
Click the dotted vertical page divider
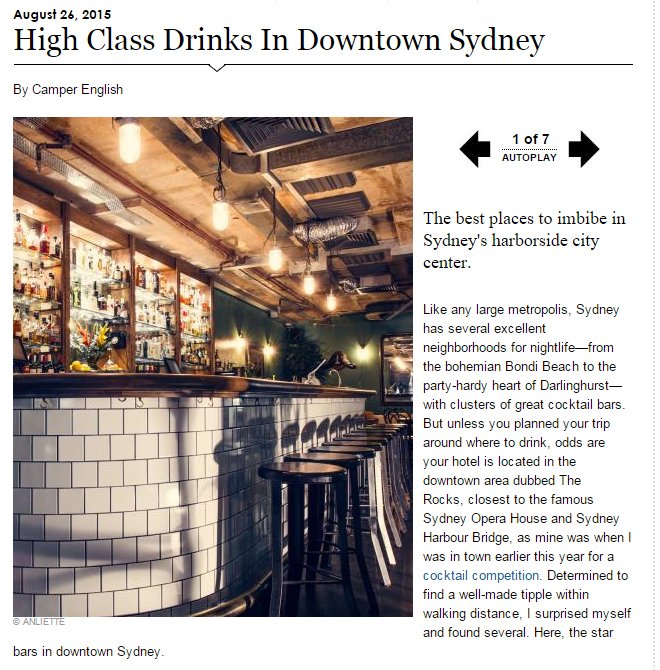coord(654,335)
